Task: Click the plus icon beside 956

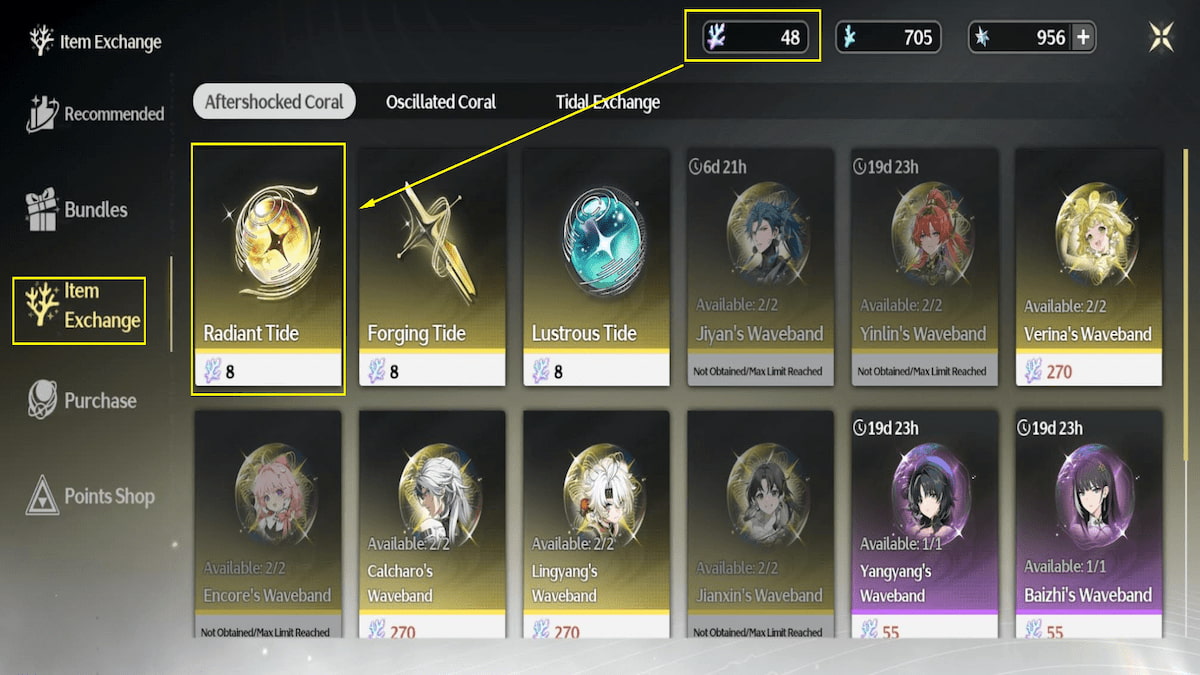Action: coord(1083,38)
